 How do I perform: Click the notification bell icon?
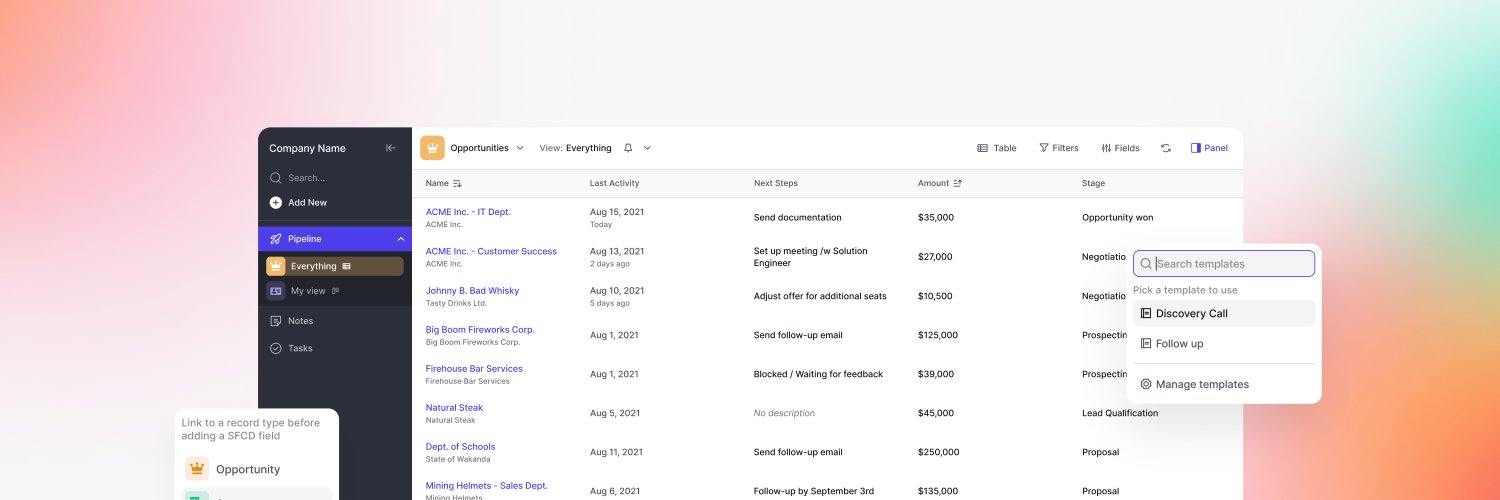(x=628, y=148)
